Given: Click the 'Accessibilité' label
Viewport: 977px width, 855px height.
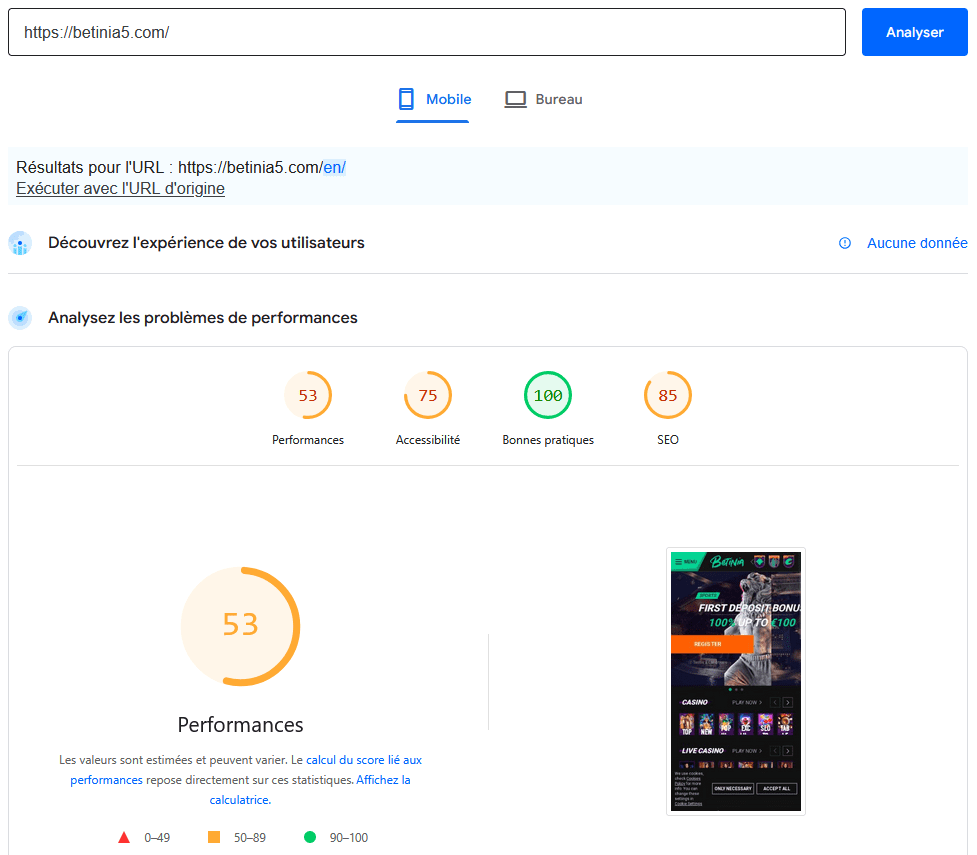Looking at the screenshot, I should tap(427, 440).
